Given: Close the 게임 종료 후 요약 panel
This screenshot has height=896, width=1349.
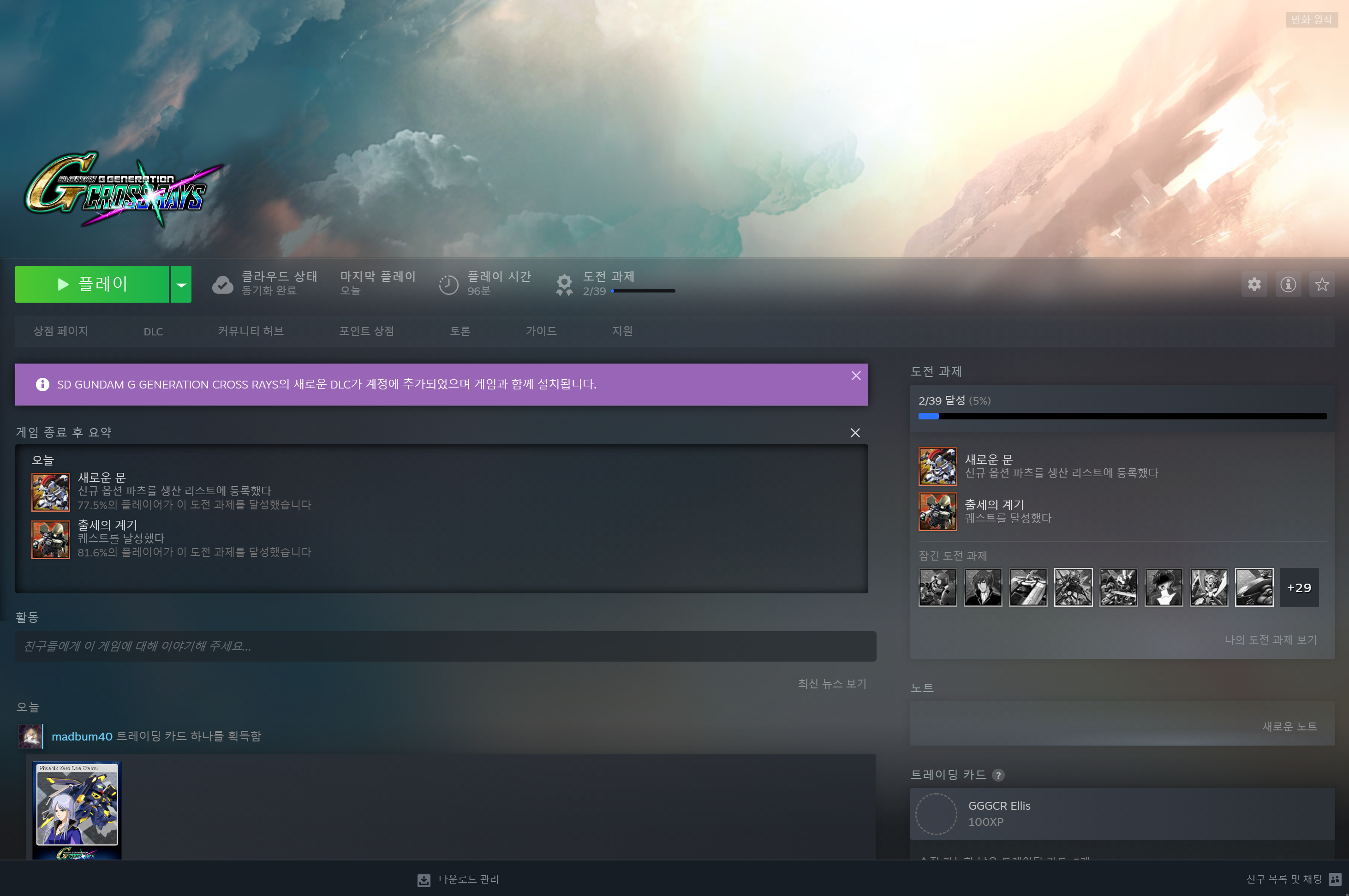Looking at the screenshot, I should pos(855,433).
